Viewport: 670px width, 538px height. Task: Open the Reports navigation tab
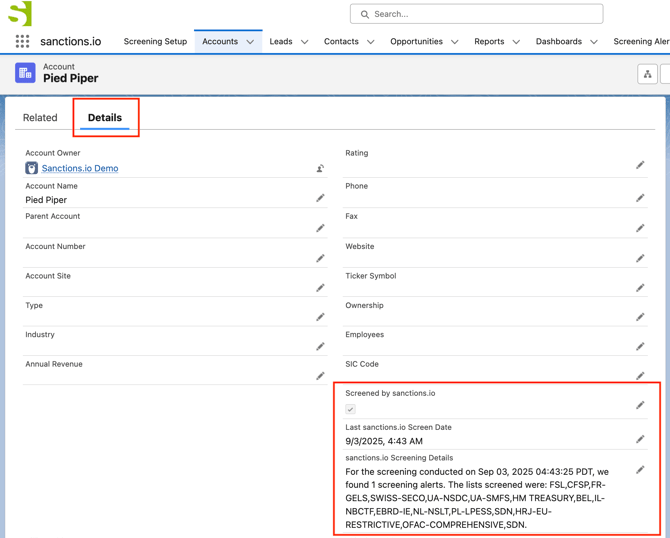pos(489,41)
